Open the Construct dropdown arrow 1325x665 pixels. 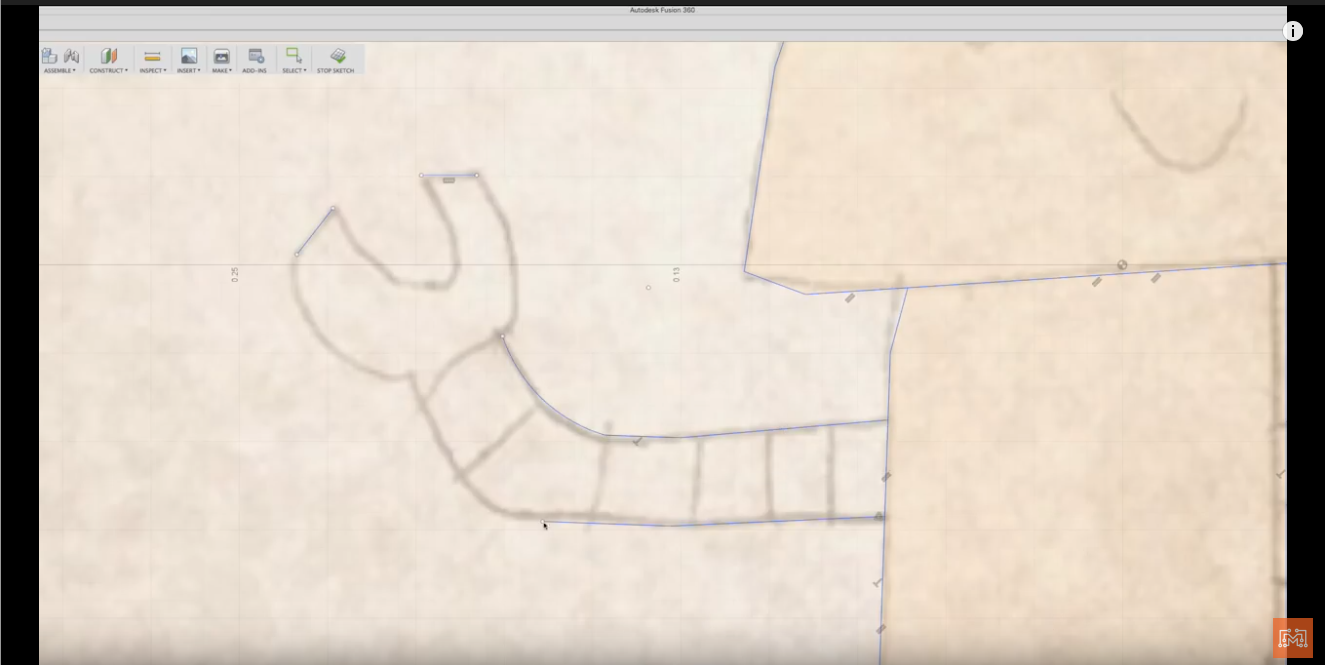(126, 70)
